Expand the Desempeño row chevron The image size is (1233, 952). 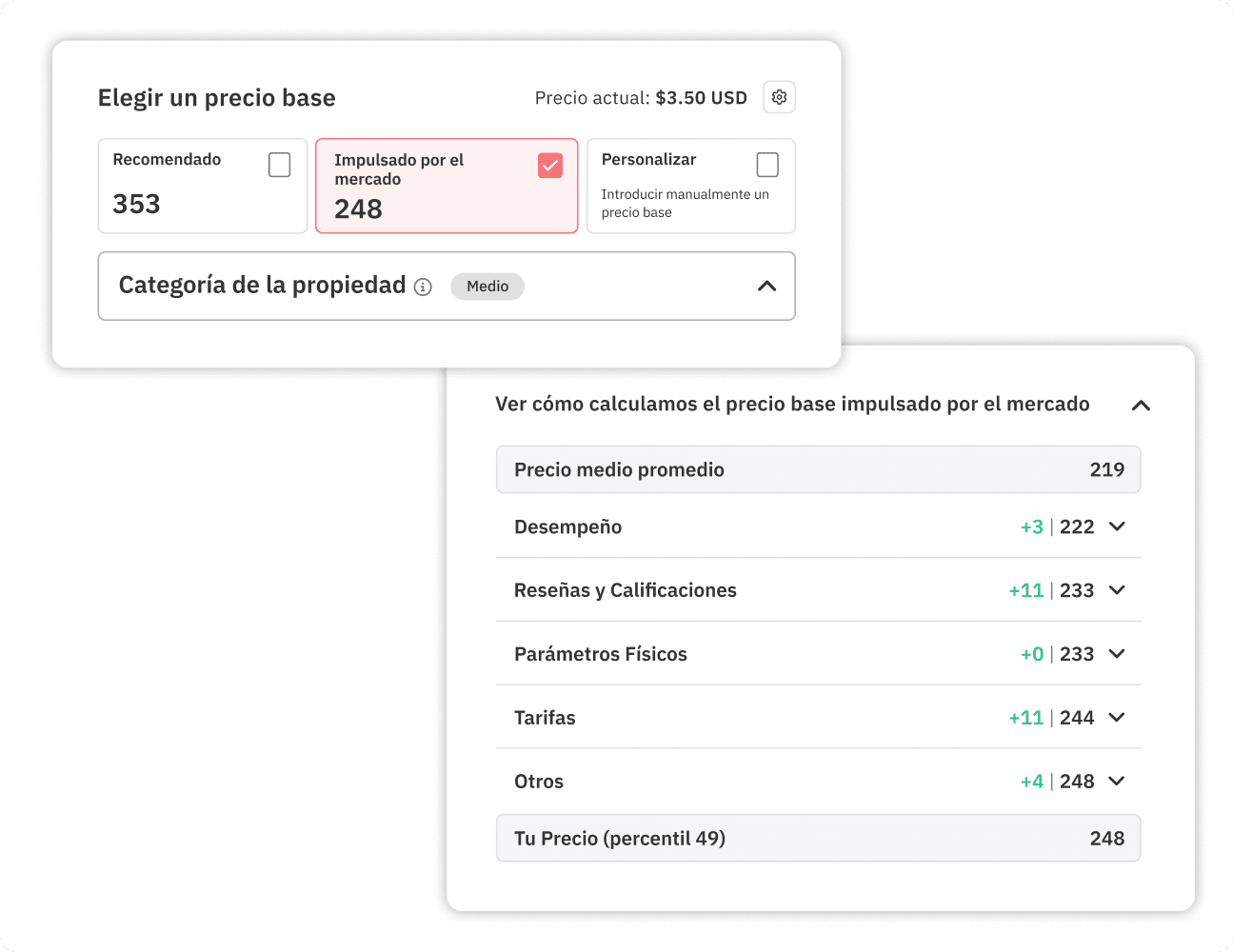tap(1117, 526)
